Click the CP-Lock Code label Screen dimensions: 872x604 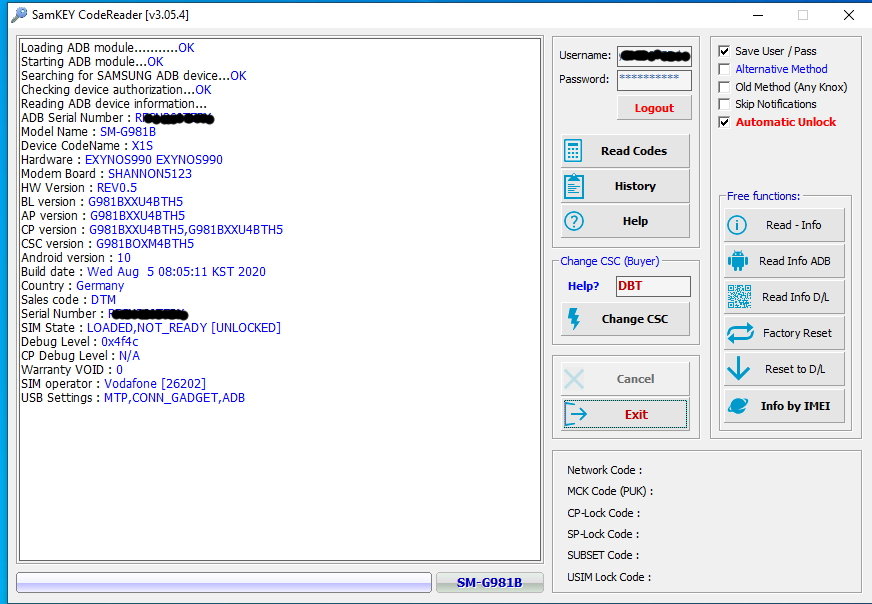[603, 513]
